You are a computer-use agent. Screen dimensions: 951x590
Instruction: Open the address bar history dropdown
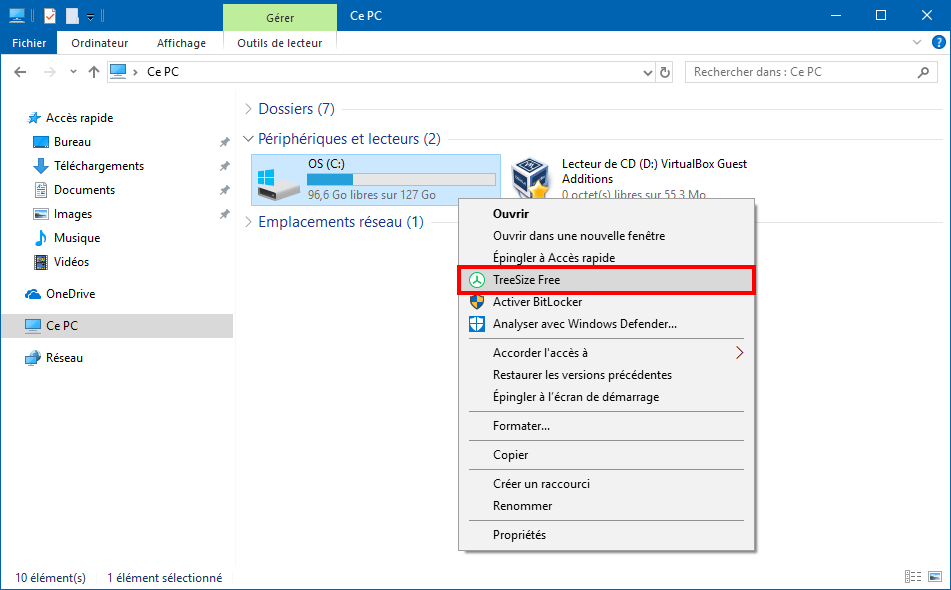pyautogui.click(x=647, y=73)
